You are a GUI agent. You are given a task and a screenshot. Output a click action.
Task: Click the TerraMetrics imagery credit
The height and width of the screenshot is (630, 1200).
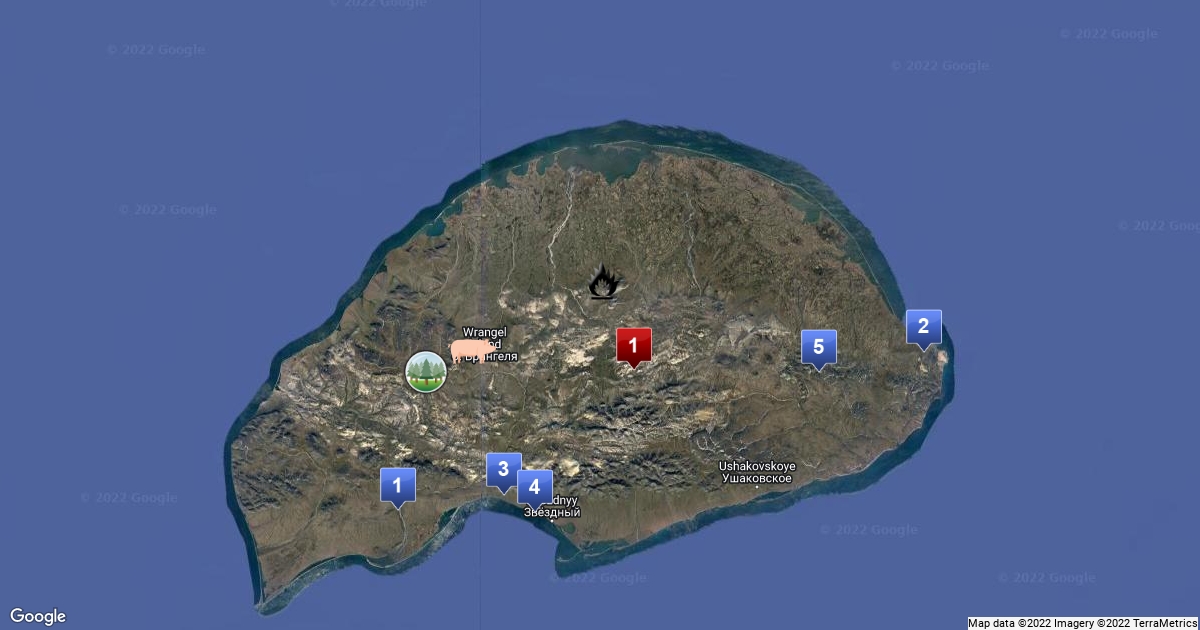1160,623
